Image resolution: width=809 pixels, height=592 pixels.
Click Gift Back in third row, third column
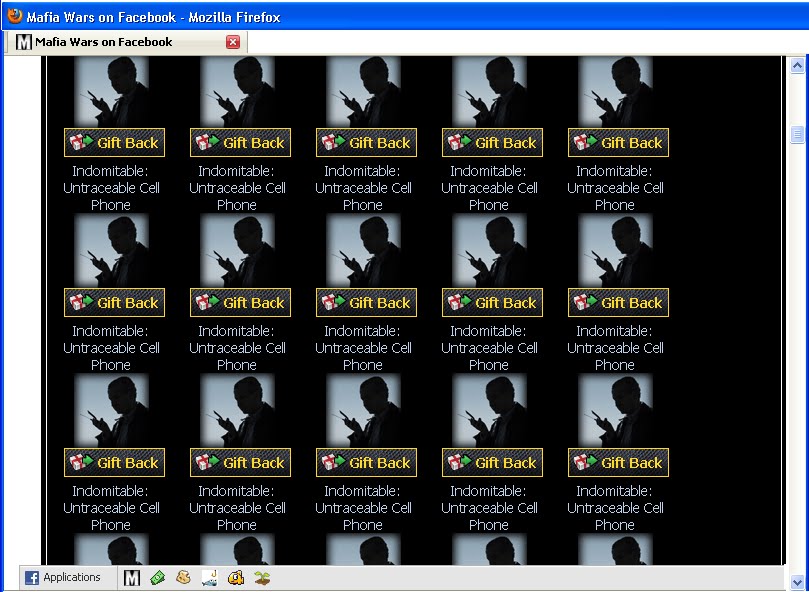366,462
